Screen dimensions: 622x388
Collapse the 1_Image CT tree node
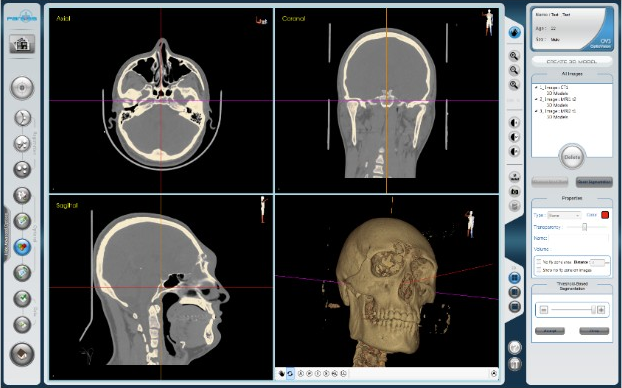point(536,87)
